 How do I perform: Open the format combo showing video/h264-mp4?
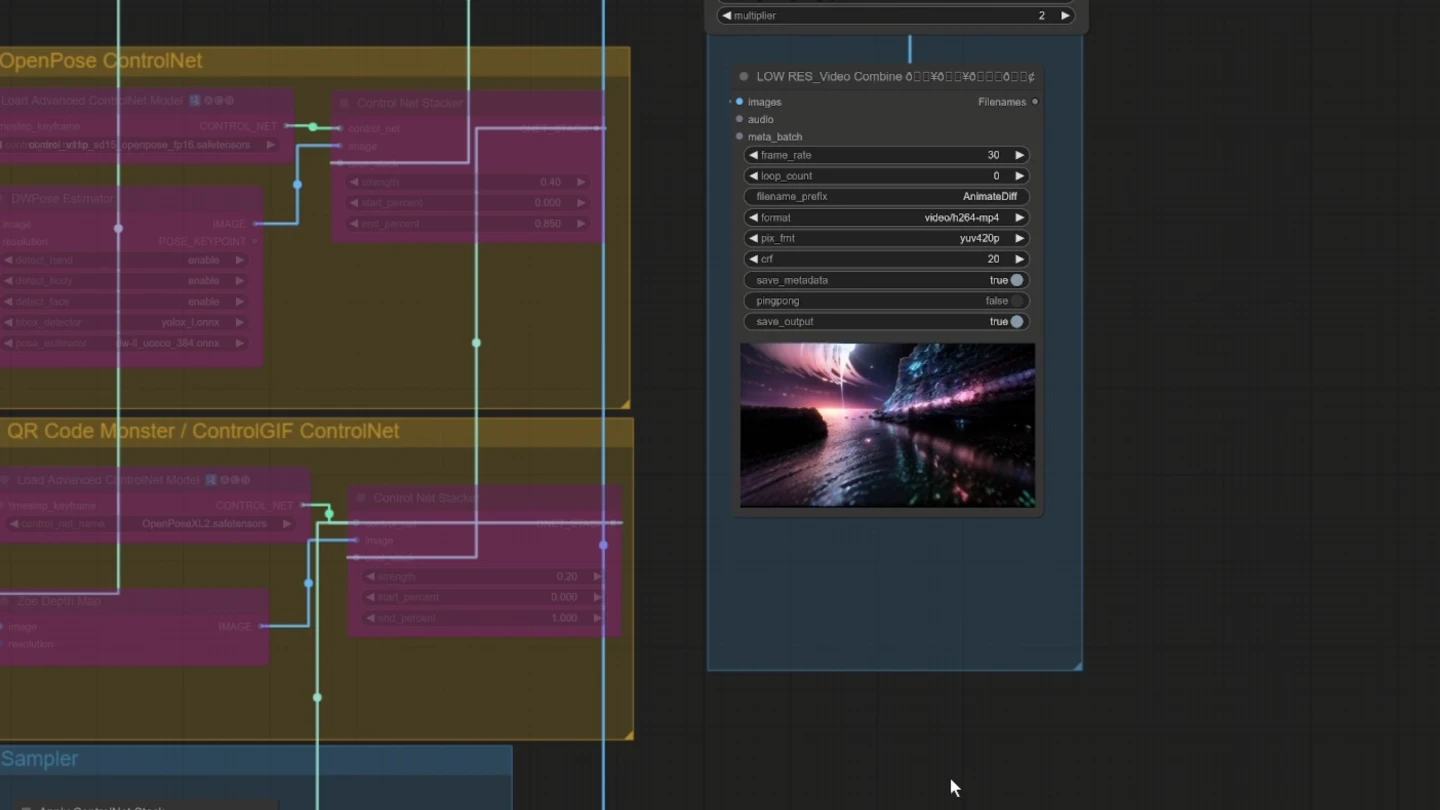pyautogui.click(x=886, y=217)
